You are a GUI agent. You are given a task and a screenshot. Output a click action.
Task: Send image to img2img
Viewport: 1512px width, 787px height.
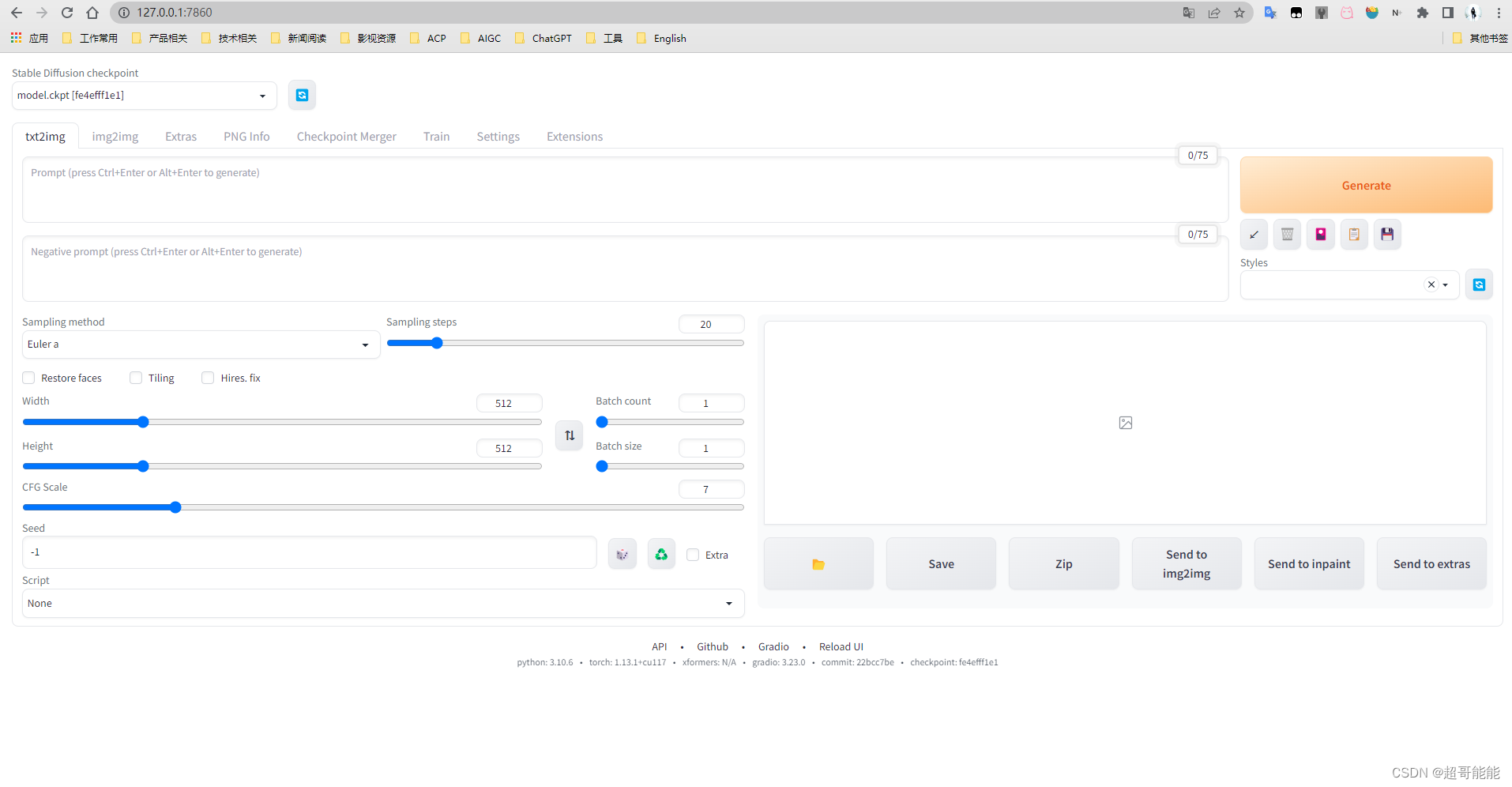point(1187,564)
